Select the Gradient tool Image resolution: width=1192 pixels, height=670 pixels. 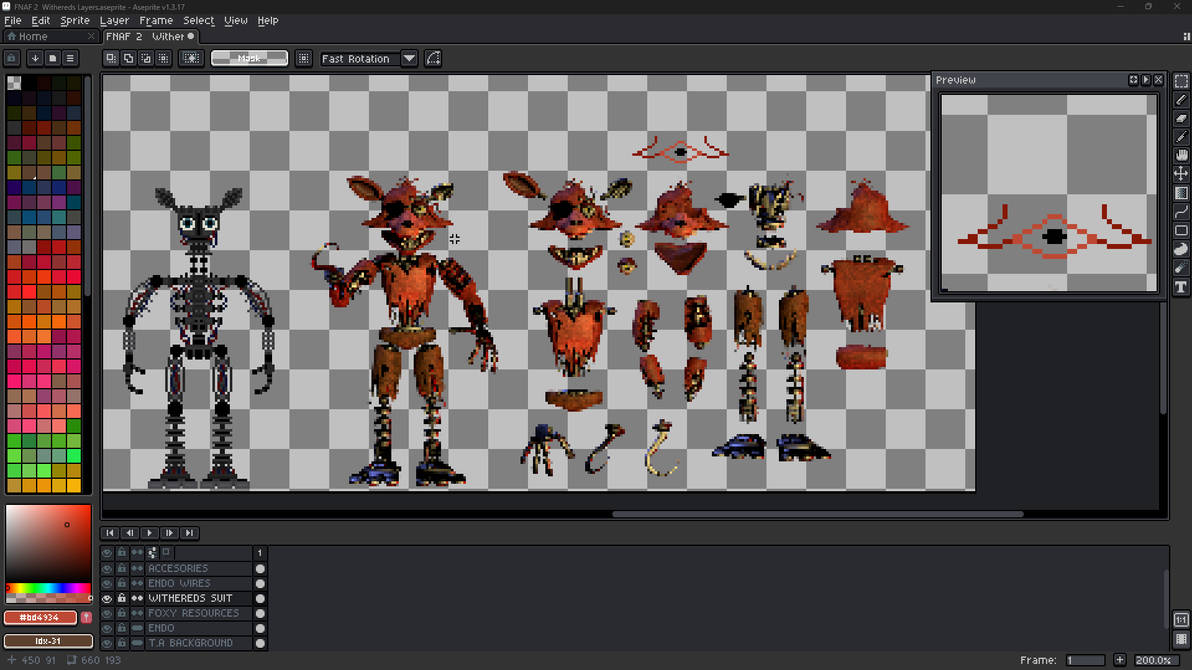tap(1181, 193)
